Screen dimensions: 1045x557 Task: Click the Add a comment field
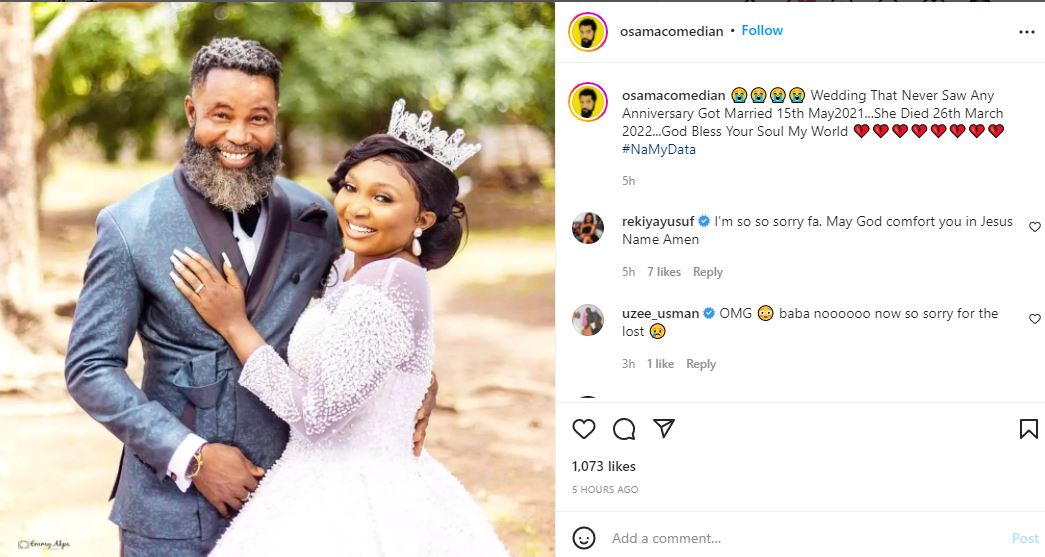800,538
